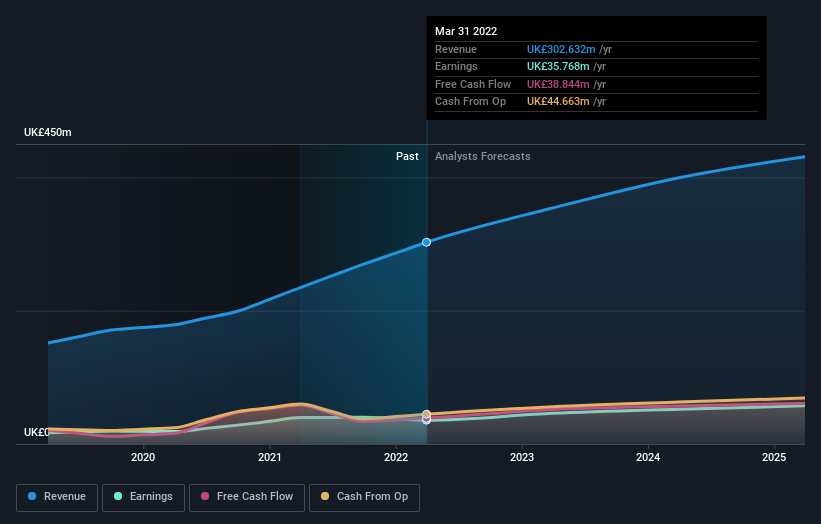
Task: Toggle the Revenue legend button
Action: pyautogui.click(x=57, y=497)
